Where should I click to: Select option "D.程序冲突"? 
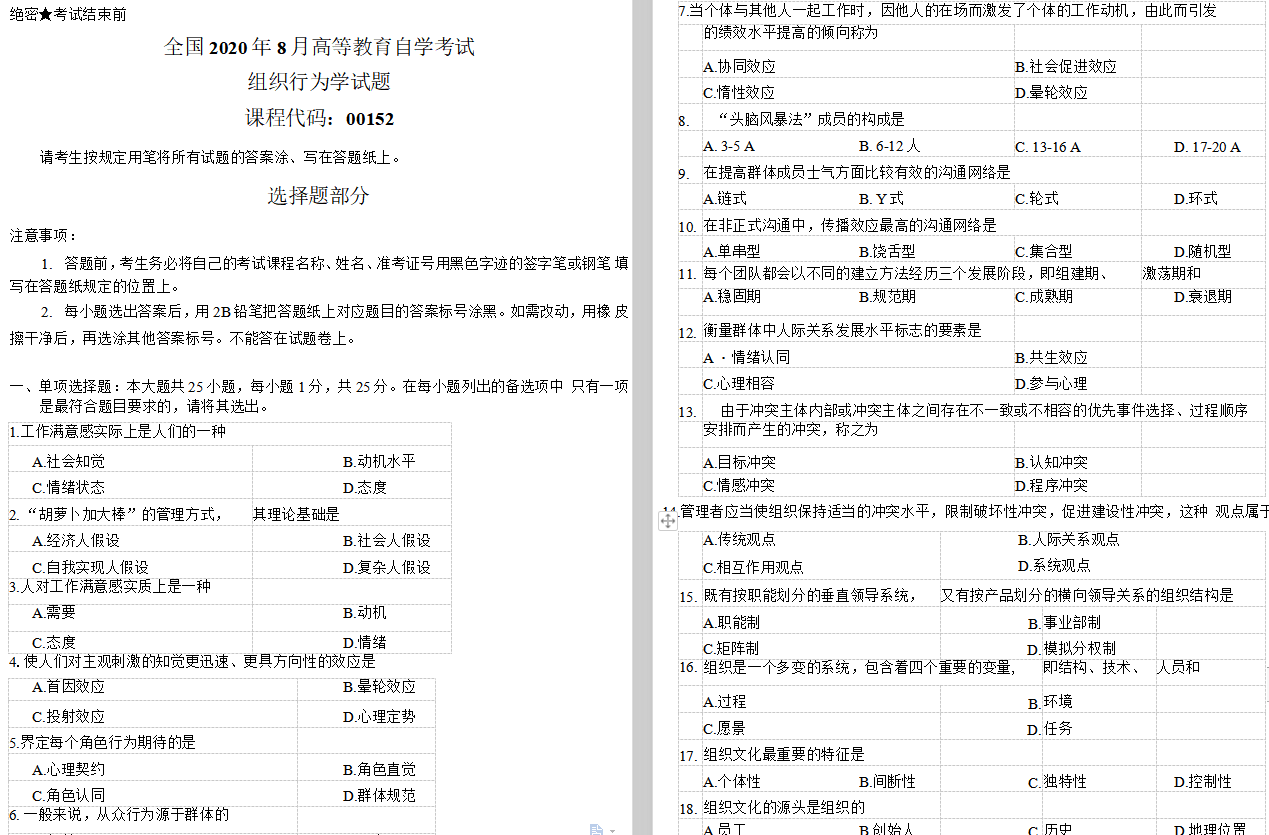pyautogui.click(x=1051, y=486)
